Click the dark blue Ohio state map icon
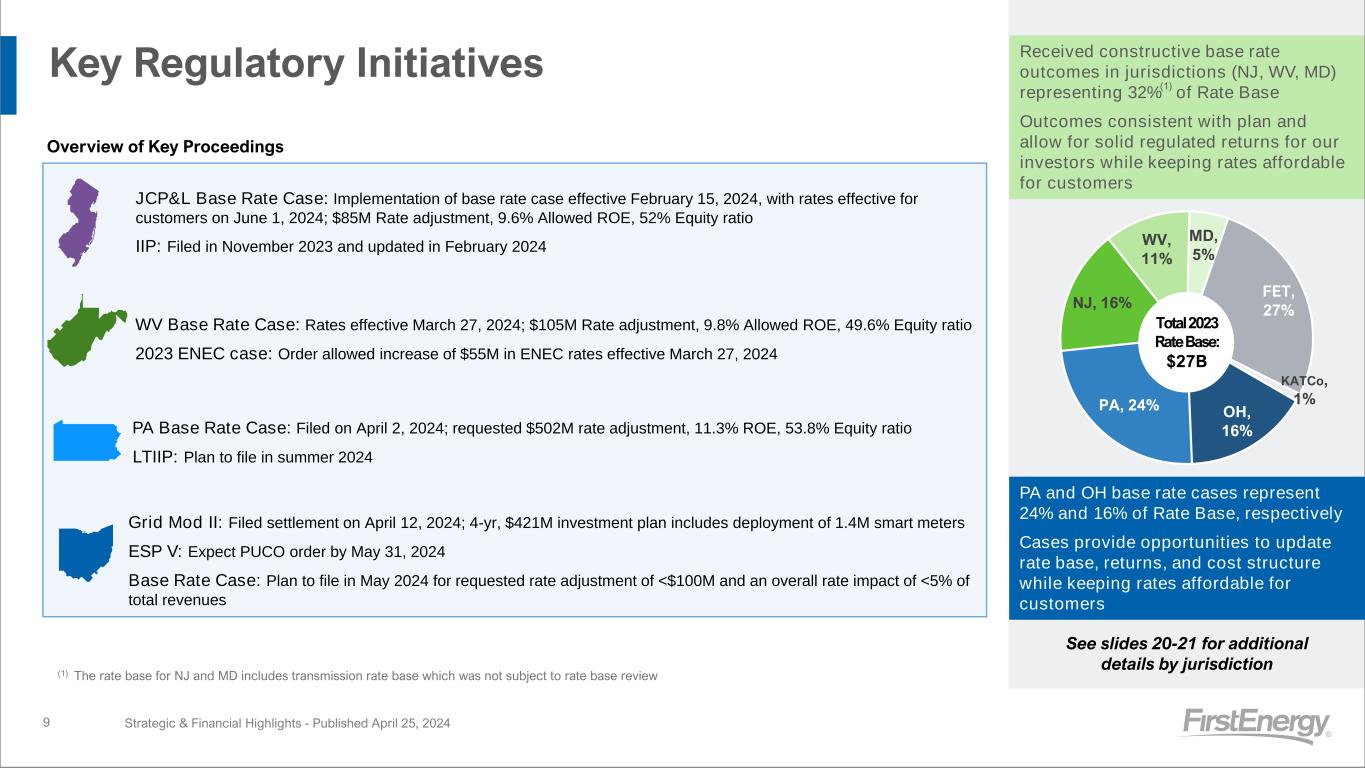Viewport: 1365px width, 768px height. (x=86, y=552)
